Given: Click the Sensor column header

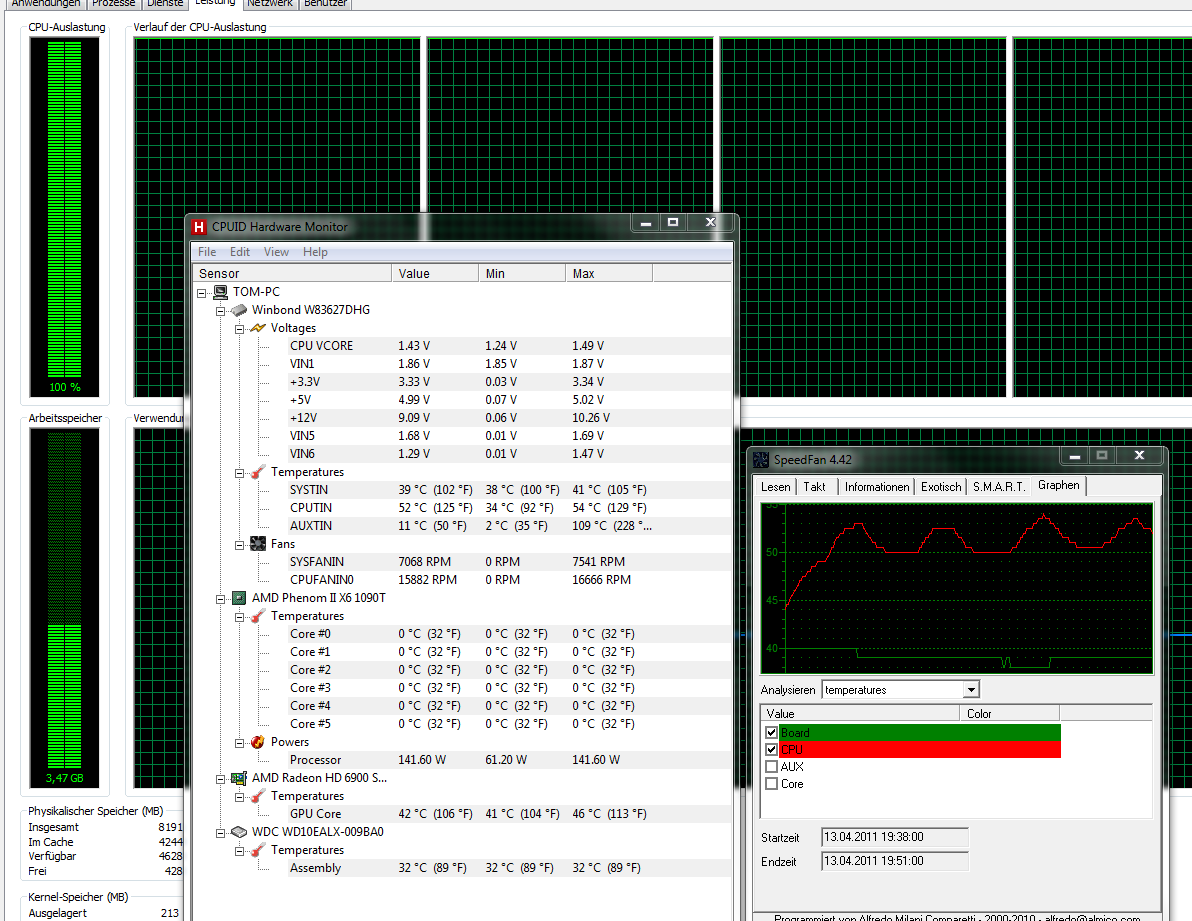Looking at the screenshot, I should (x=292, y=274).
